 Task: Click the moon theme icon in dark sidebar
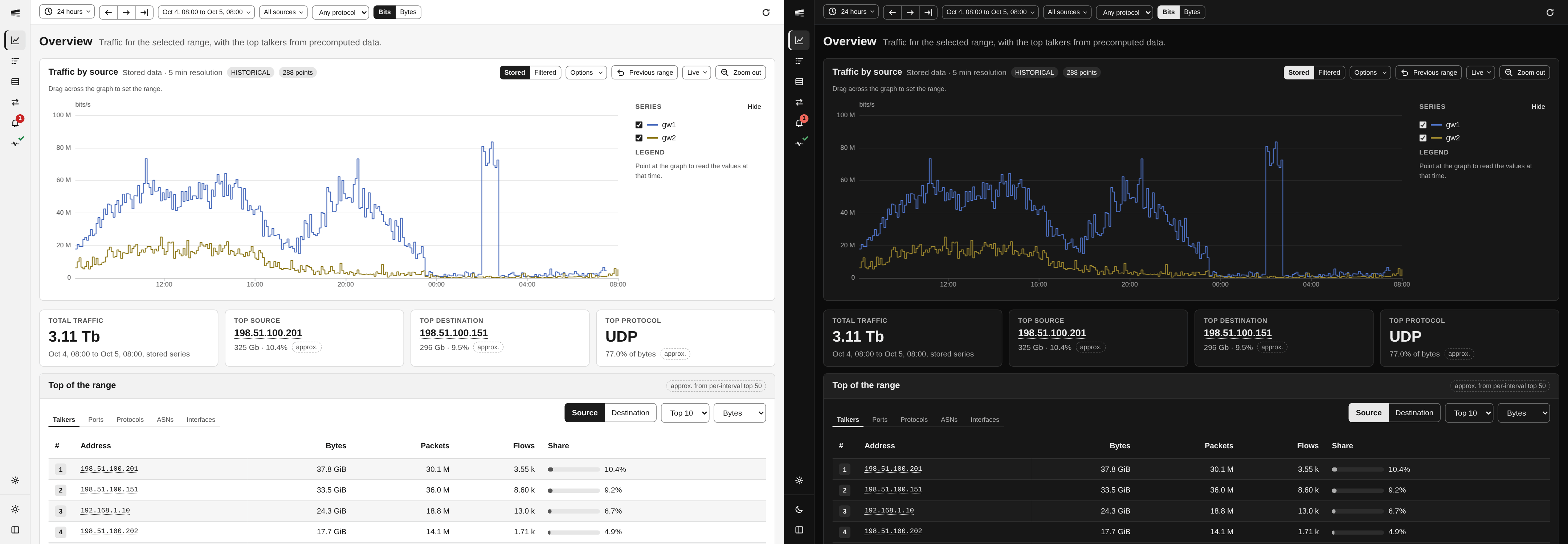point(799,509)
